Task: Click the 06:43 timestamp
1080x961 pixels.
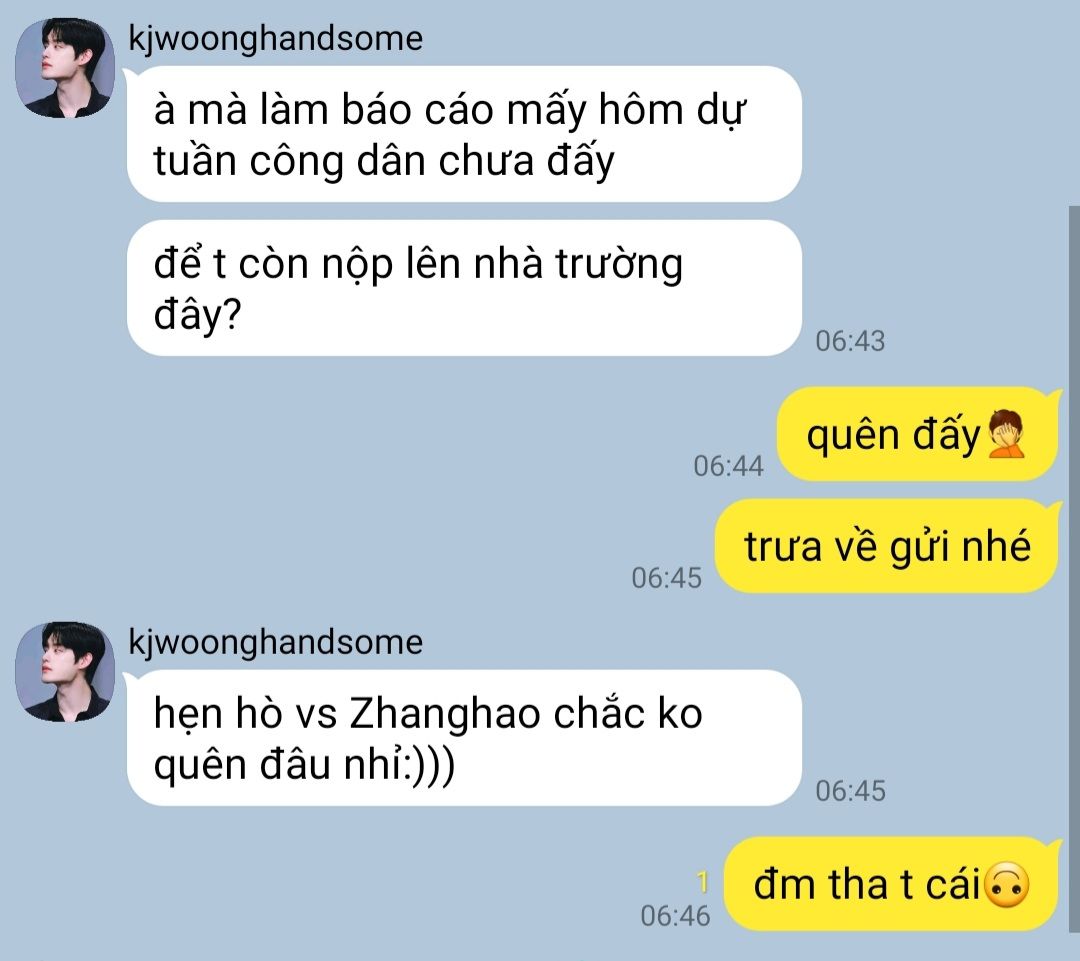Action: pos(850,341)
